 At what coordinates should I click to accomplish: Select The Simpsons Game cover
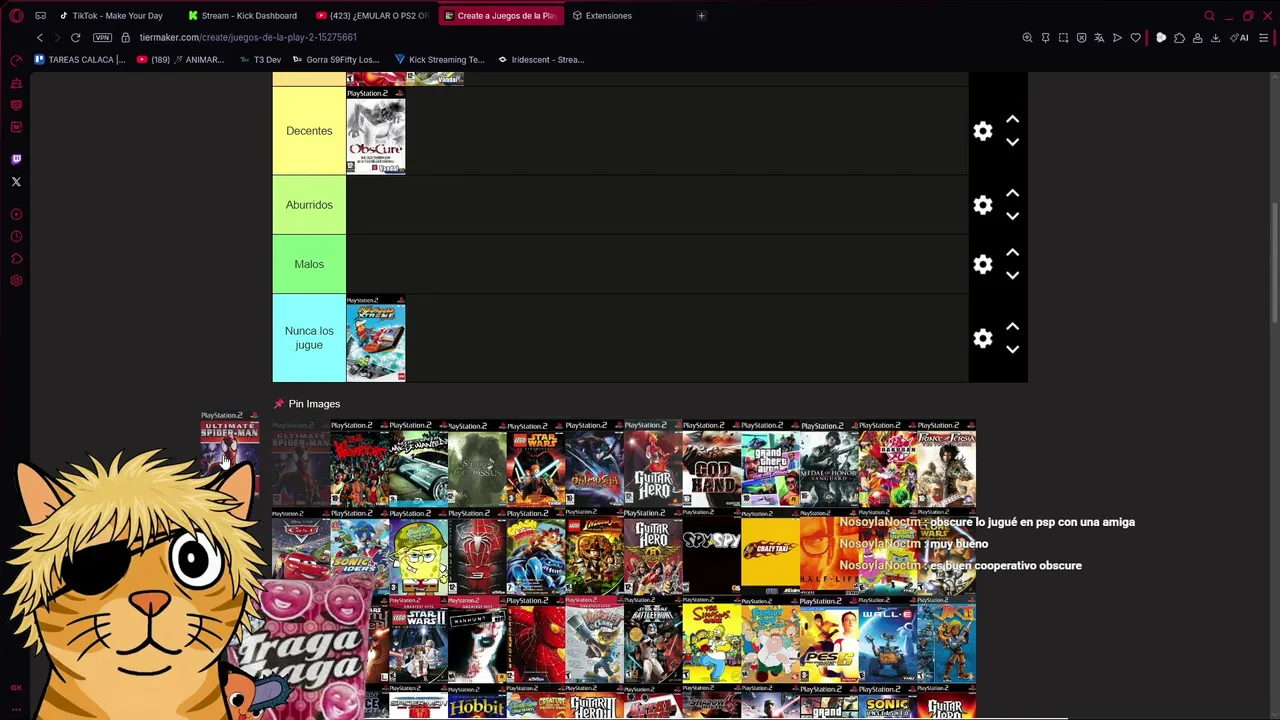[712, 640]
